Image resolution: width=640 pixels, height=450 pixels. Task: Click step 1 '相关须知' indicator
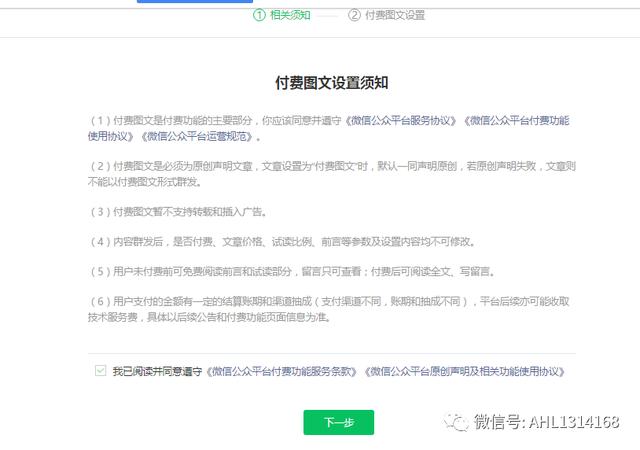(x=282, y=15)
